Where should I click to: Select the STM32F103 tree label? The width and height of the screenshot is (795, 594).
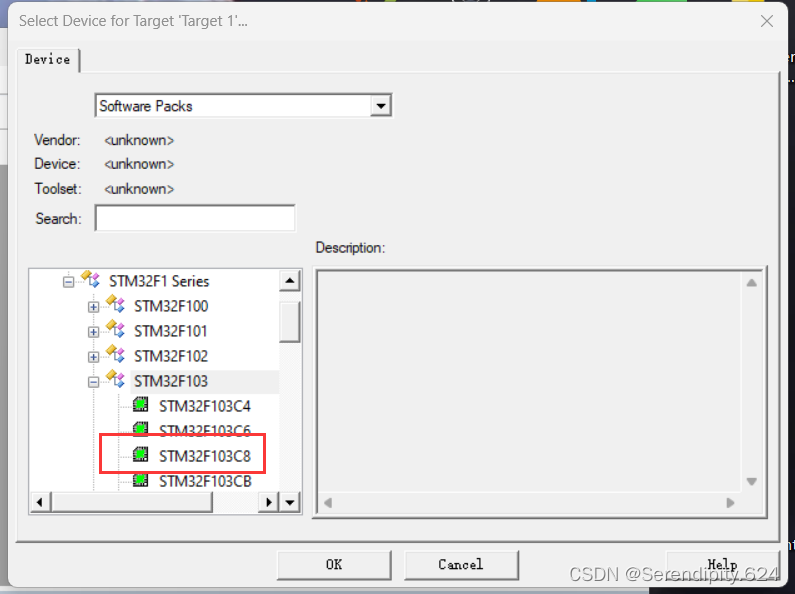tap(171, 381)
